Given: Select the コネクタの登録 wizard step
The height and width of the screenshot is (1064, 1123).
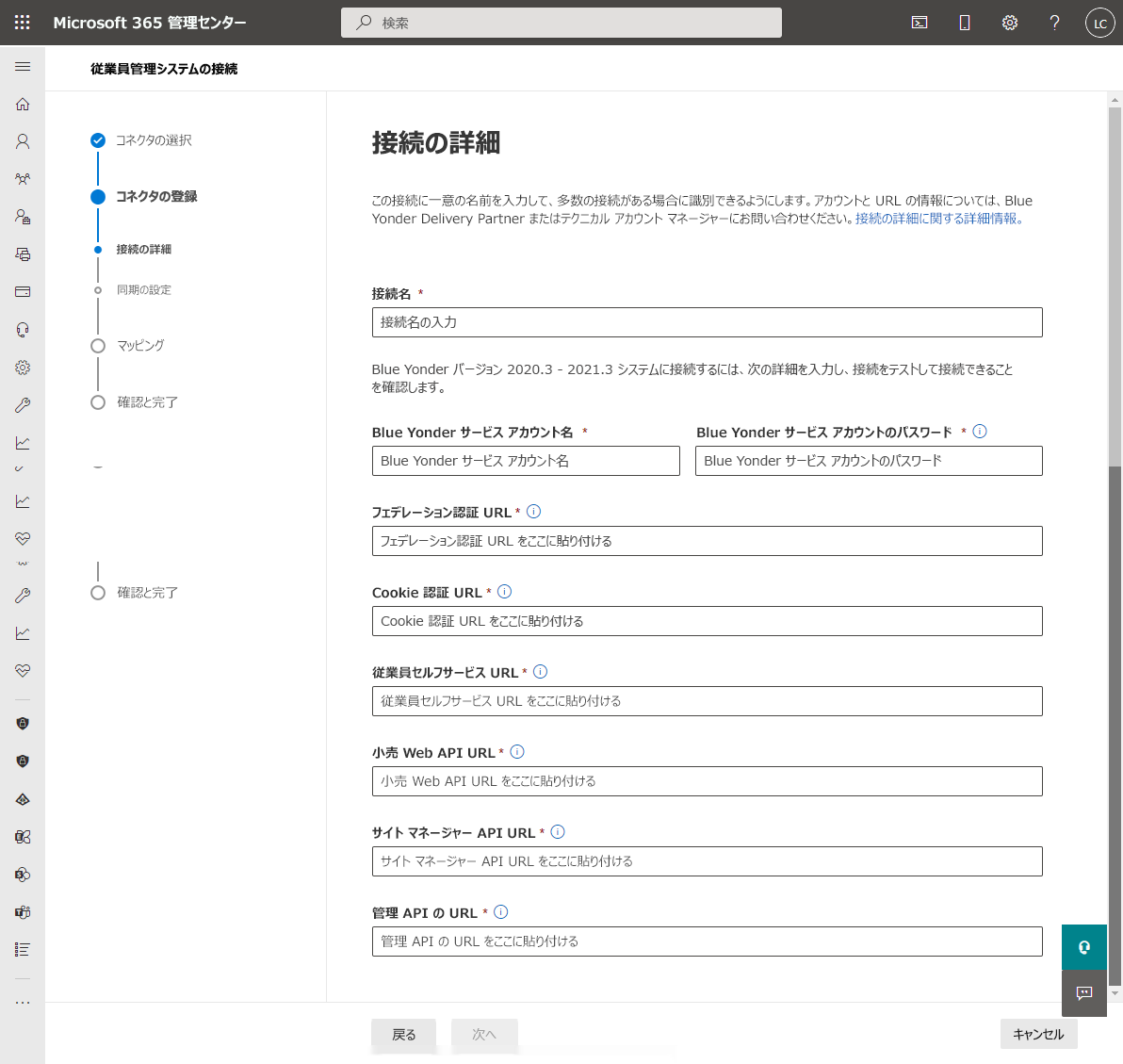Looking at the screenshot, I should coord(145,196).
